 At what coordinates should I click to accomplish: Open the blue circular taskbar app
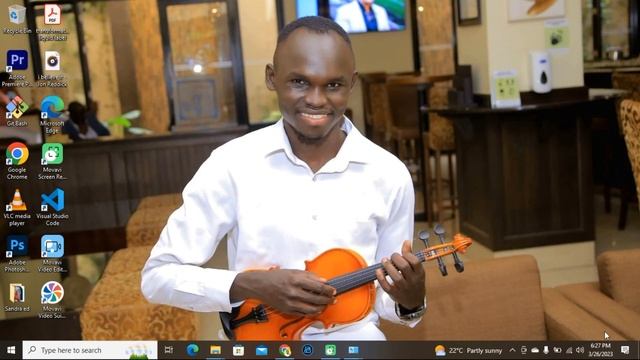point(308,350)
